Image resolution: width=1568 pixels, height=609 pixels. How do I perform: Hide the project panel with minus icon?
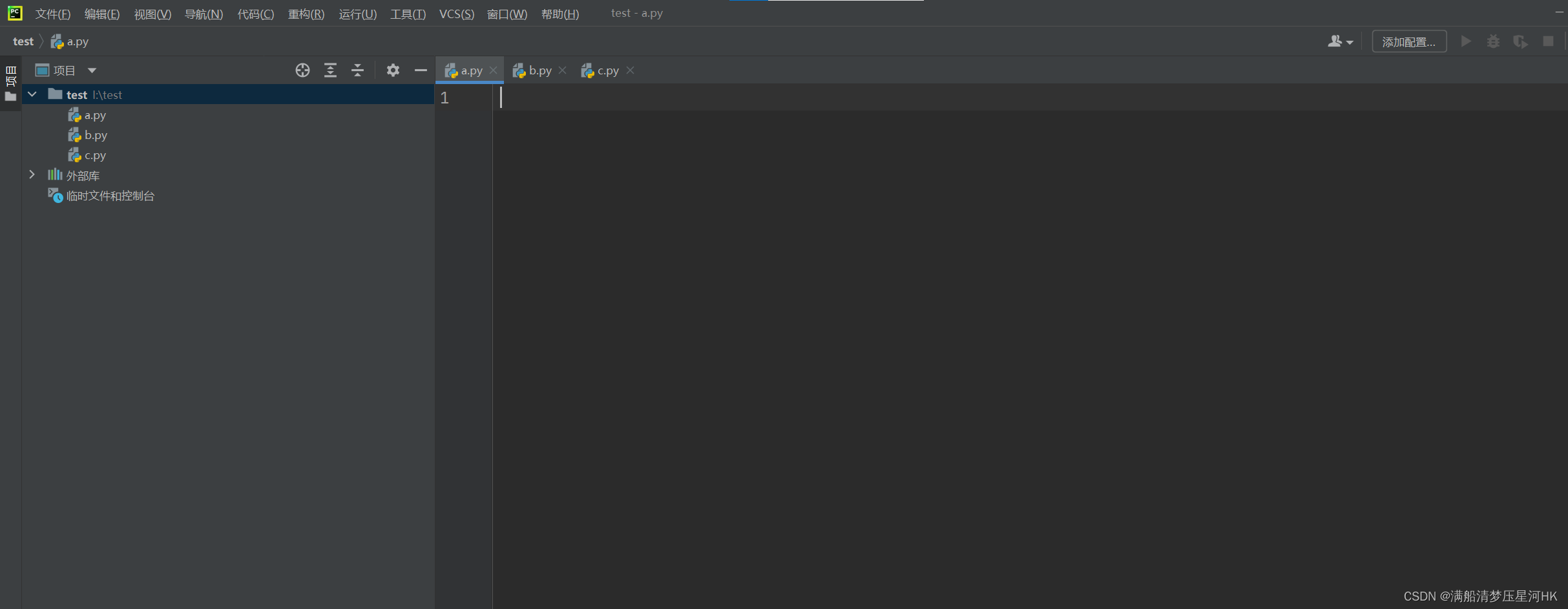tap(421, 70)
